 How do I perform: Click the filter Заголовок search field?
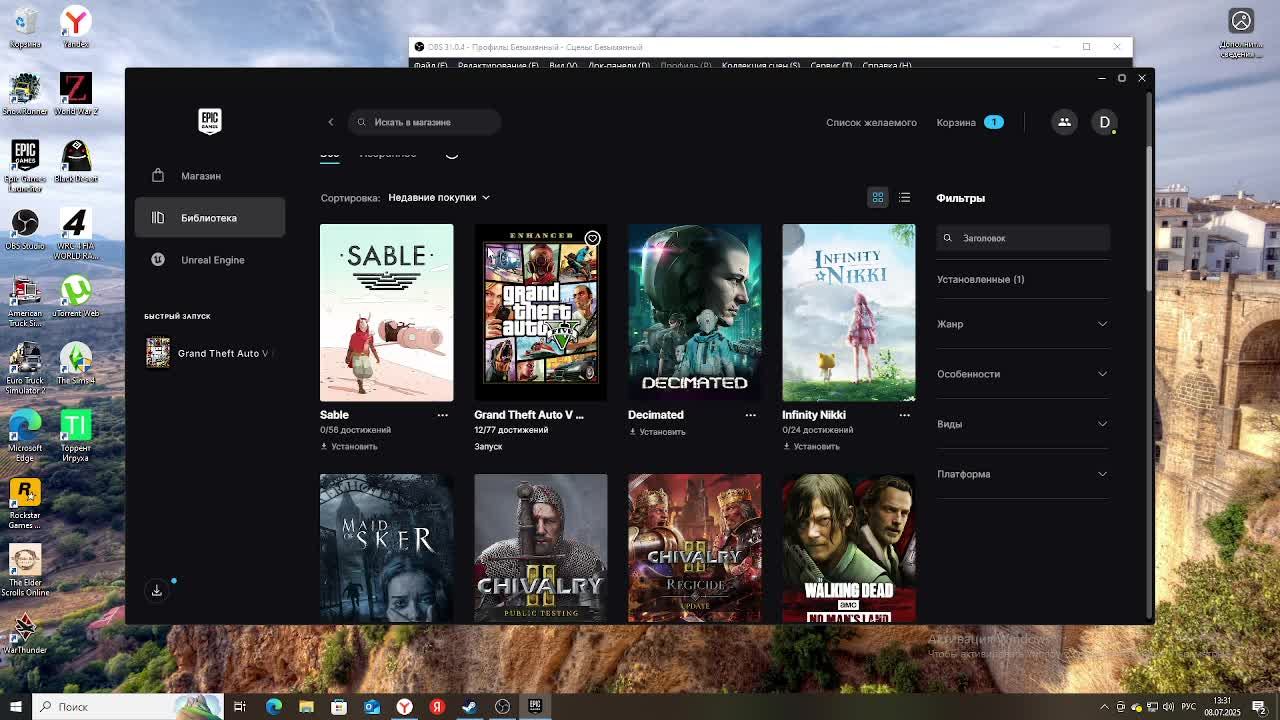click(x=1023, y=238)
